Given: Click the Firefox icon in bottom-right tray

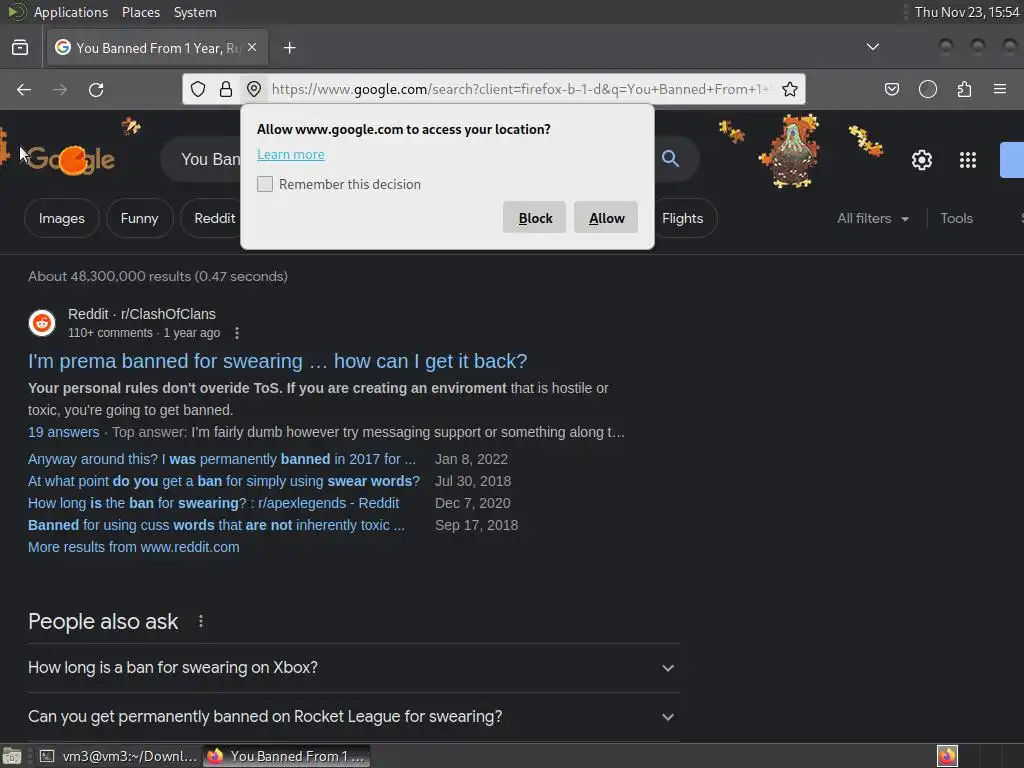Looking at the screenshot, I should point(947,756).
